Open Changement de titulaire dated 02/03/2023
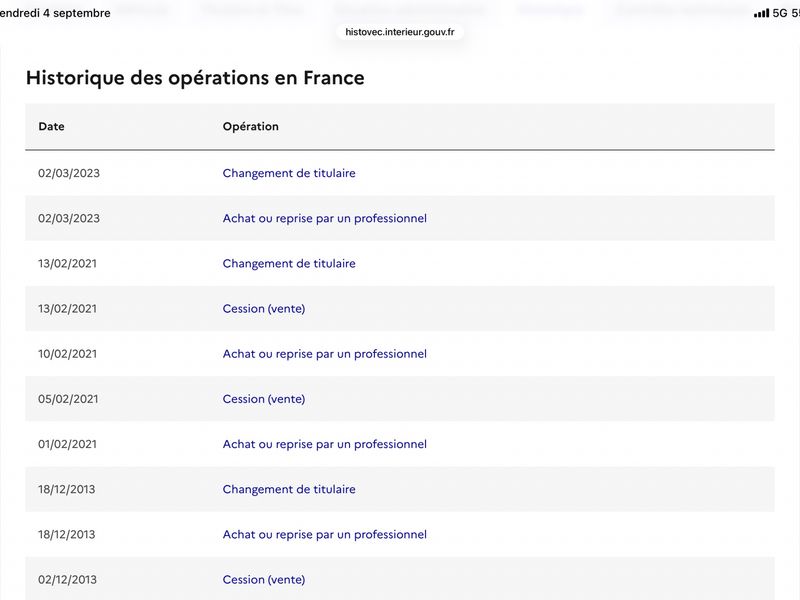Viewport: 800px width, 600px height. (289, 173)
